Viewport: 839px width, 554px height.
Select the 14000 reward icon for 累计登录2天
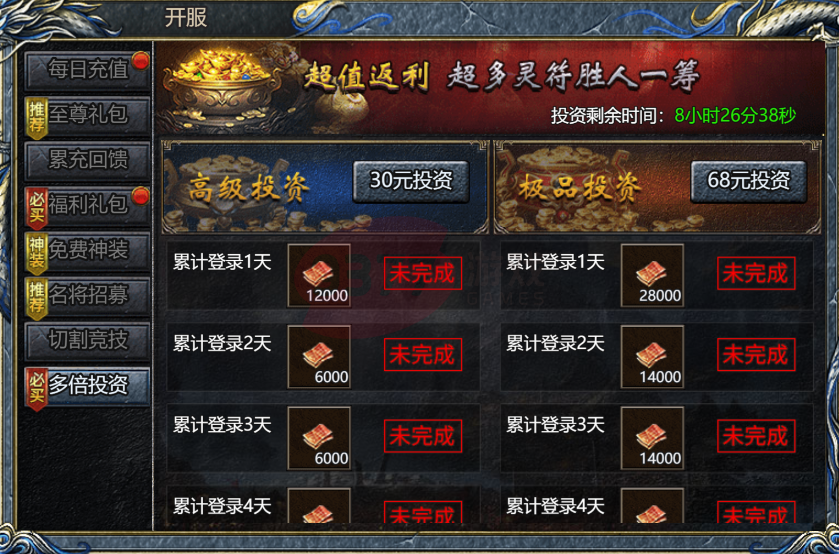[652, 357]
